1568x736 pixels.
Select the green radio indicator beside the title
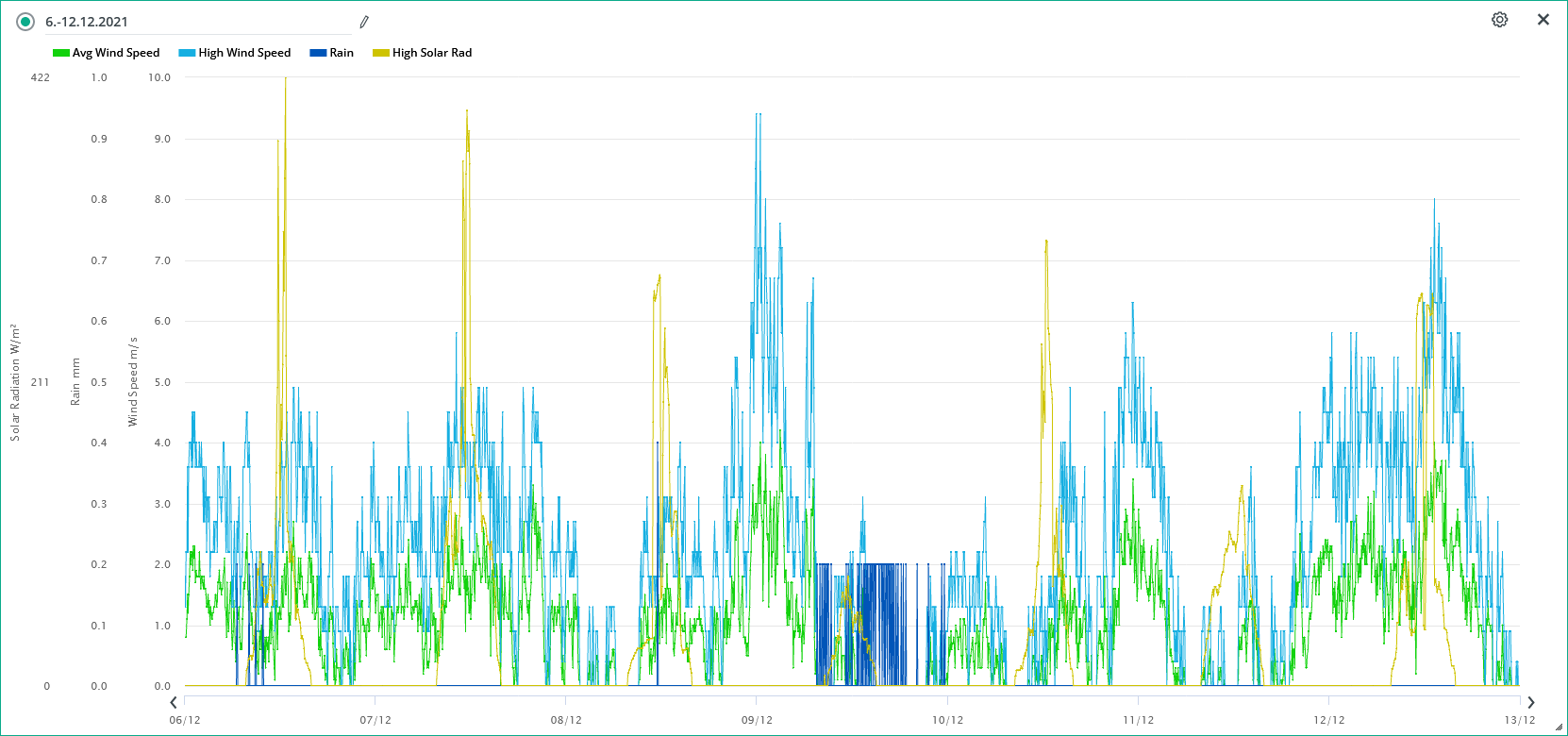coord(25,22)
